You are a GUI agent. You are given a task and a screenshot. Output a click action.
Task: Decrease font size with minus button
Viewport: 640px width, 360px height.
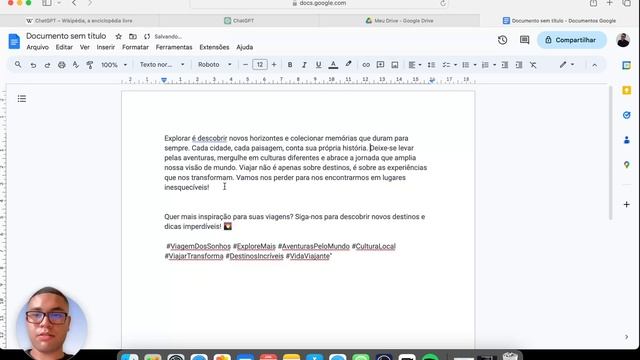click(245, 65)
